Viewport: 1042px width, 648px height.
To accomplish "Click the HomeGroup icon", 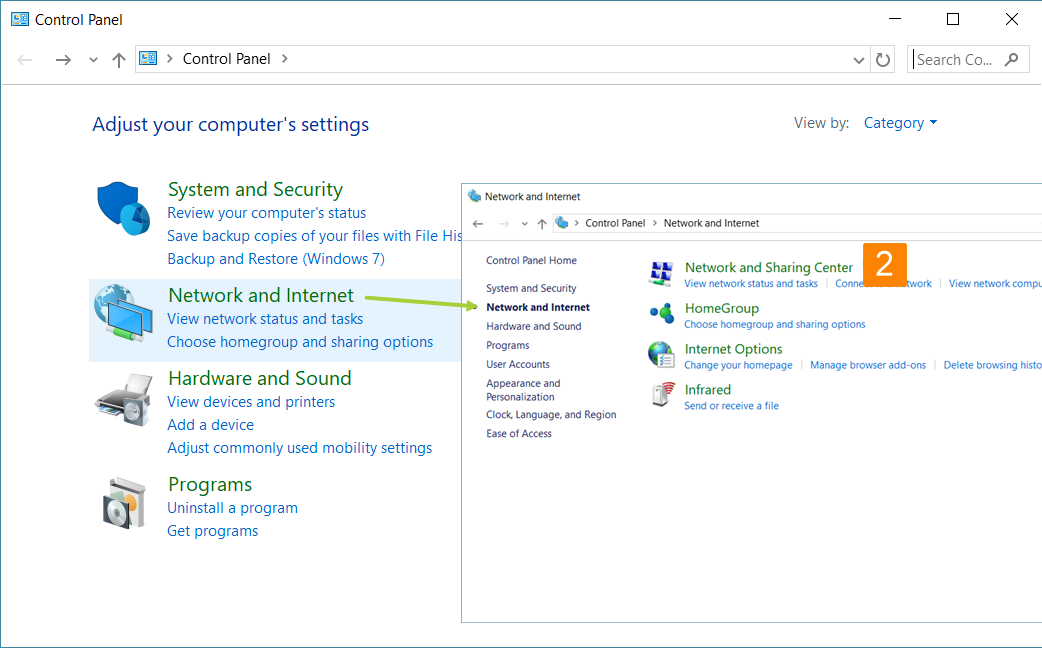I will click(x=661, y=314).
